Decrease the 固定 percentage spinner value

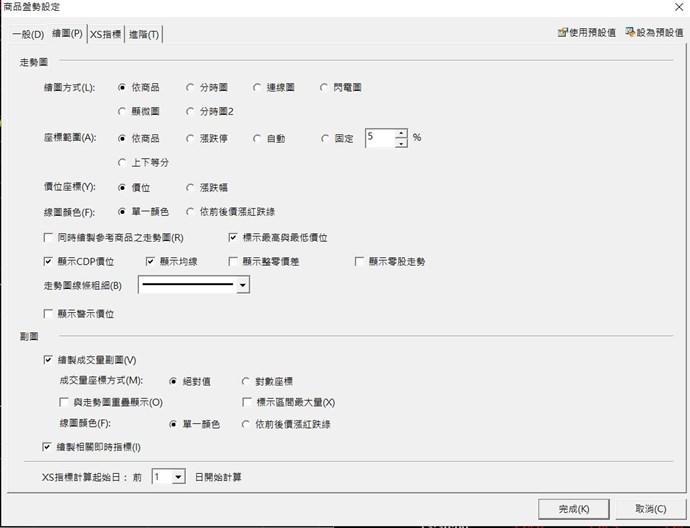click(x=401, y=143)
